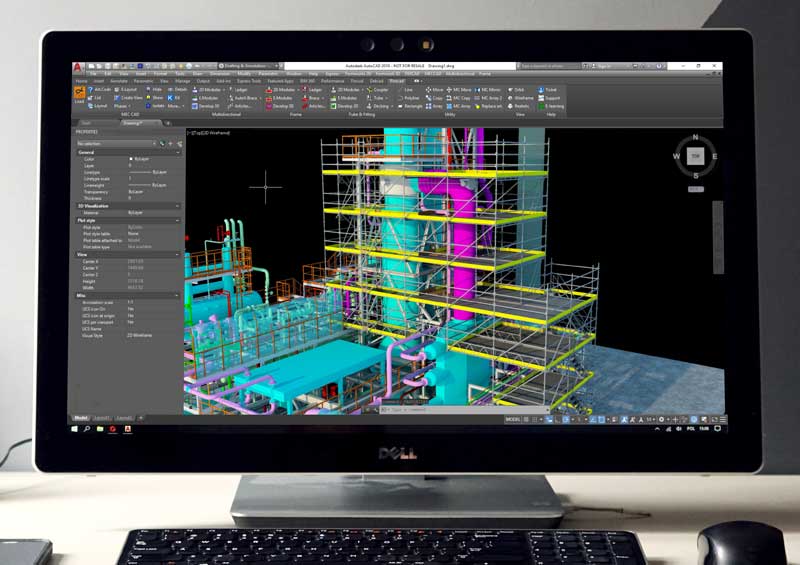This screenshot has width=800, height=565.
Task: Switch to the Manage ribbon tab
Action: click(x=182, y=81)
